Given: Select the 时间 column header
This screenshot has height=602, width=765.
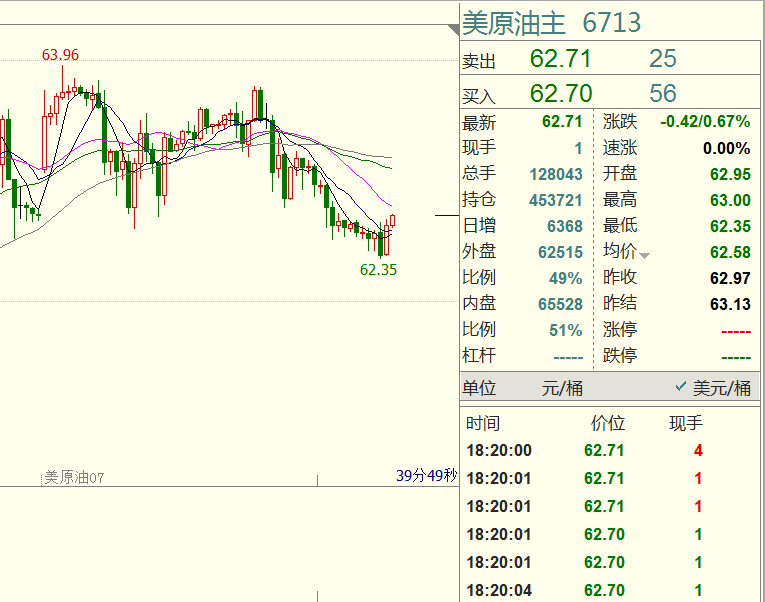Looking at the screenshot, I should coord(483,424).
